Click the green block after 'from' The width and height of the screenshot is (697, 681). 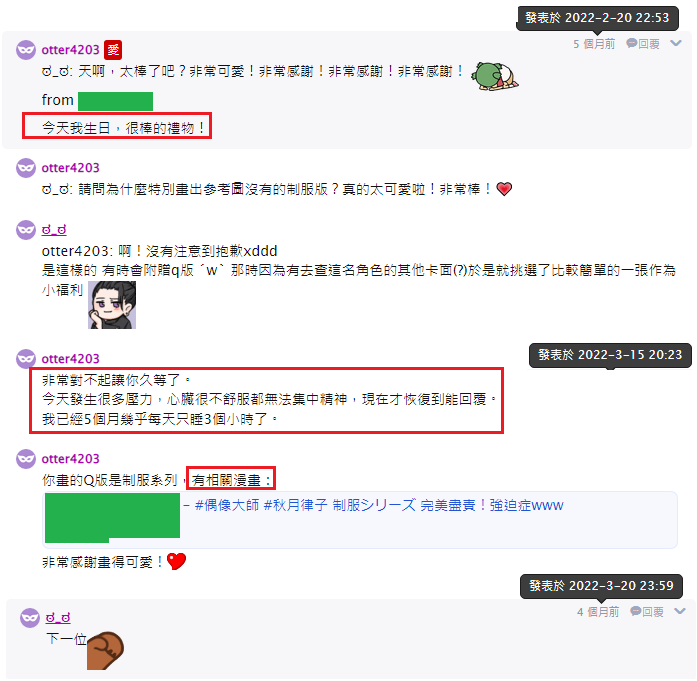116,101
